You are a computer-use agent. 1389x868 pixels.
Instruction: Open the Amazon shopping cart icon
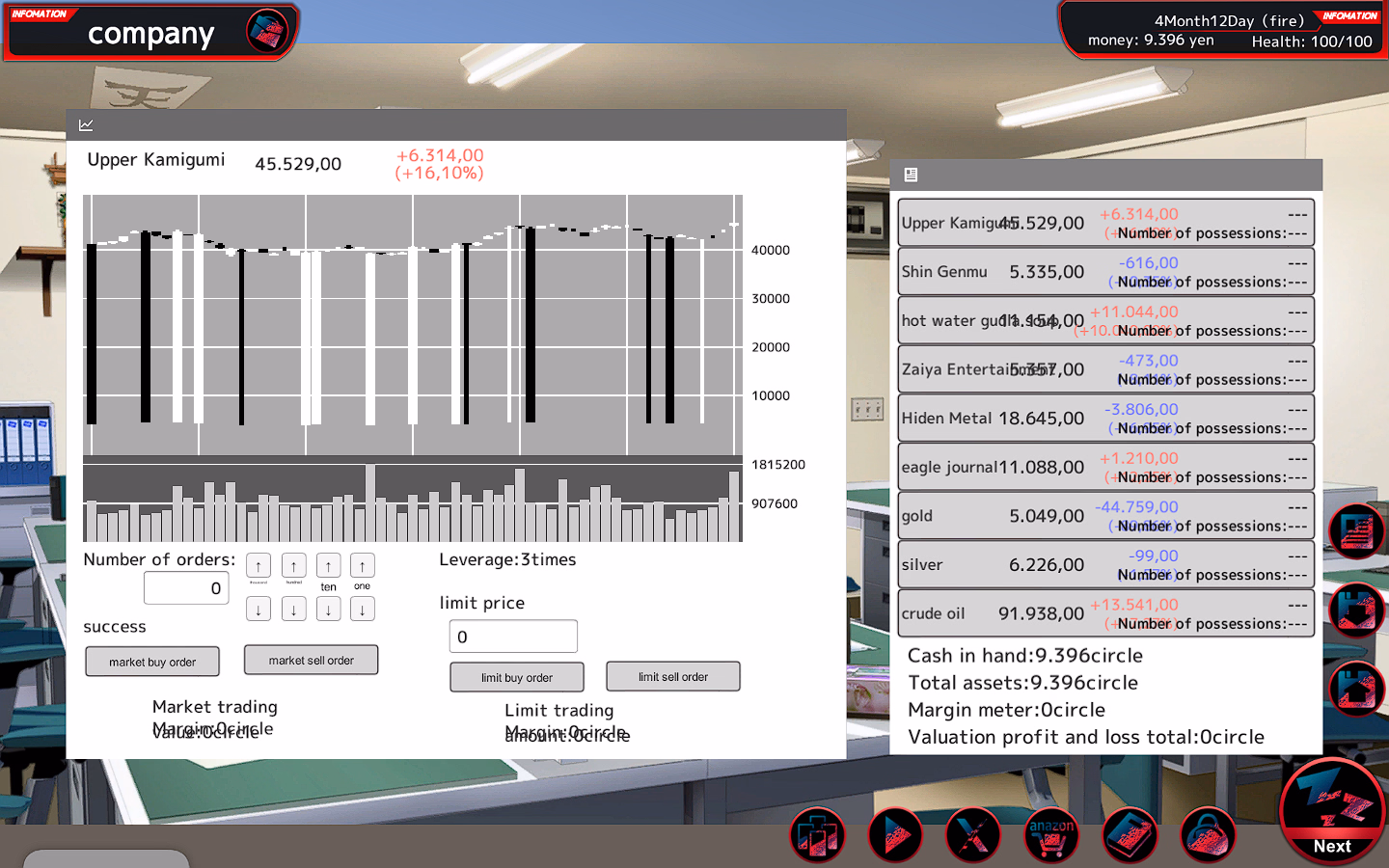click(1051, 835)
